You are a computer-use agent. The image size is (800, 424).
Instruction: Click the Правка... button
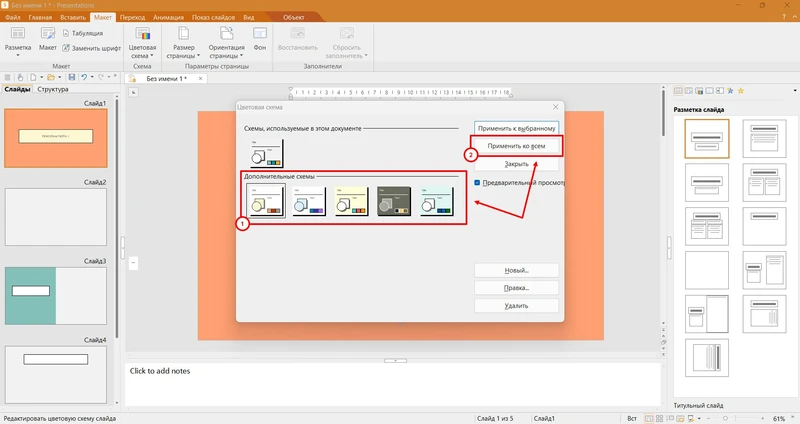point(516,288)
